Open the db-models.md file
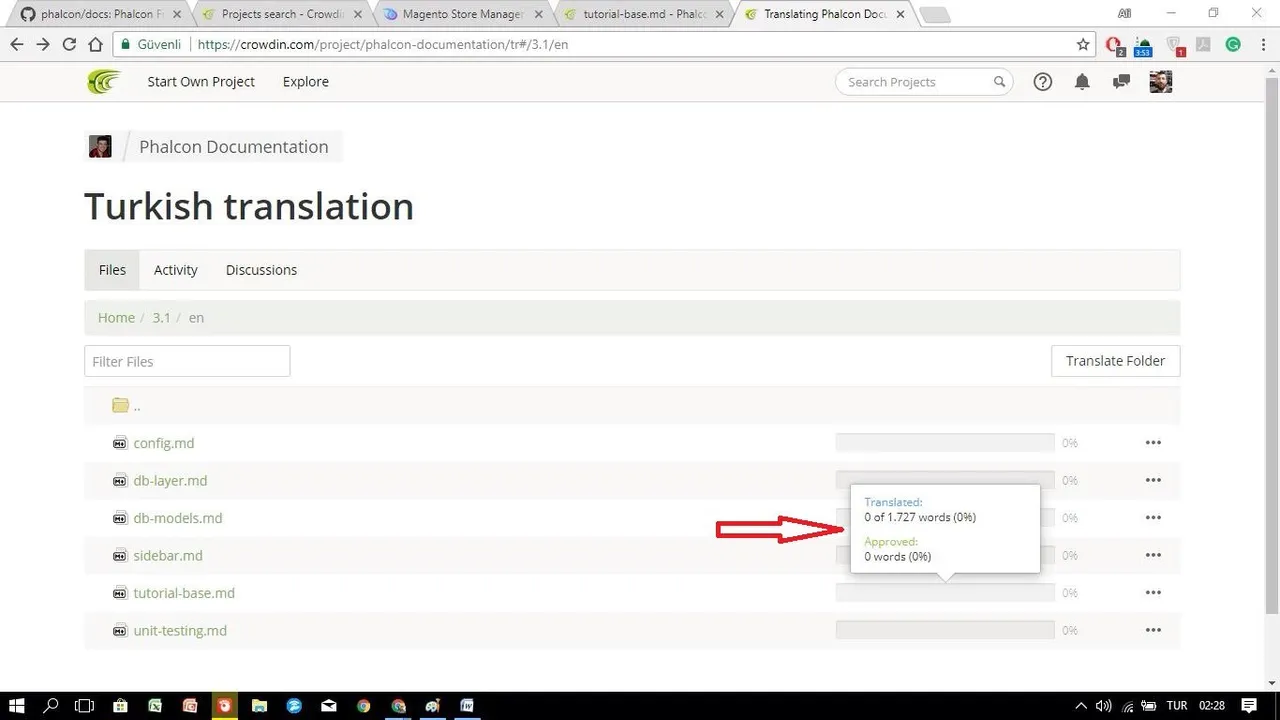The image size is (1280, 720). (x=178, y=518)
